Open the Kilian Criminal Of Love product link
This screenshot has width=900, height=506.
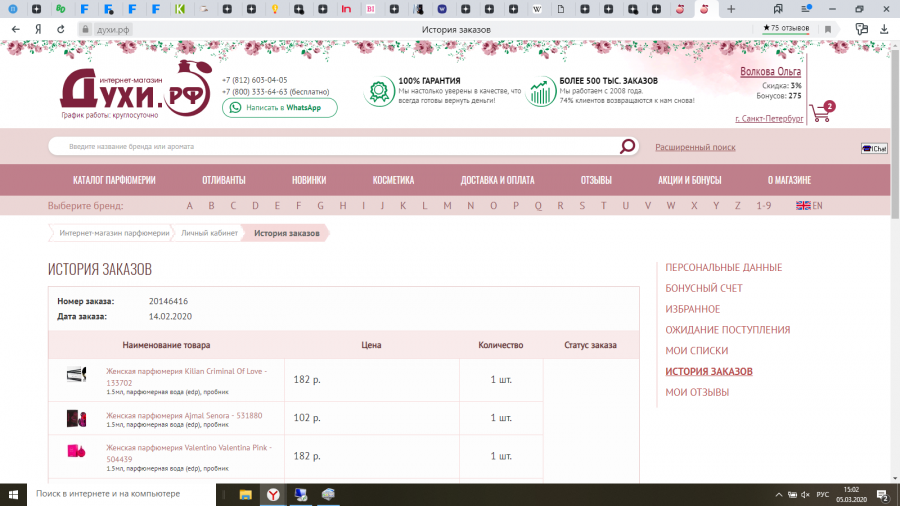pyautogui.click(x=186, y=371)
